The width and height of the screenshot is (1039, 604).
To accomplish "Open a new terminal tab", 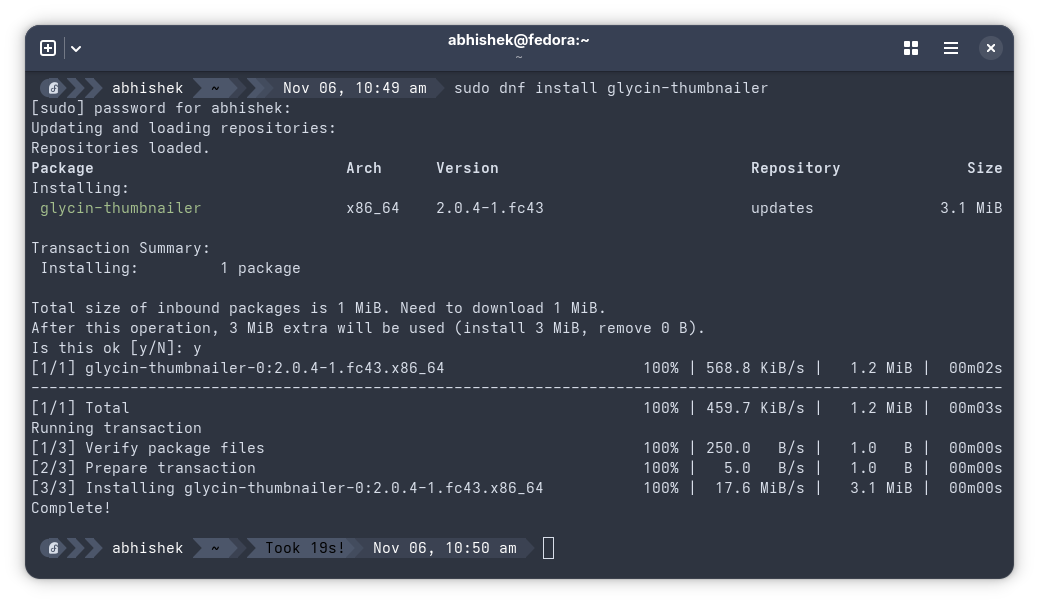I will [47, 47].
